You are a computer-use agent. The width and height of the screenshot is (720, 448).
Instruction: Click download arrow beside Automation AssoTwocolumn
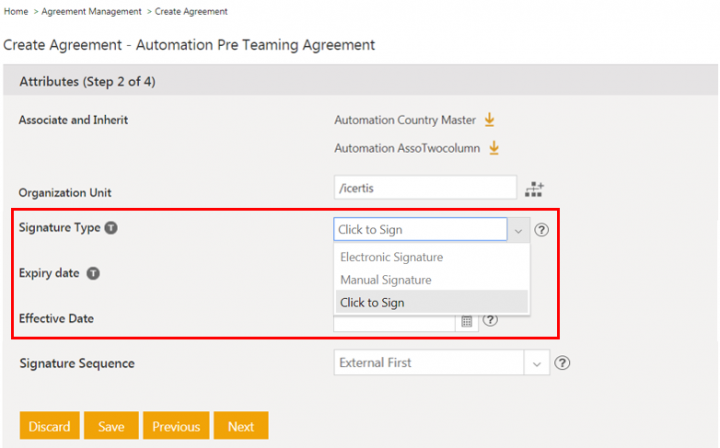pos(493,148)
